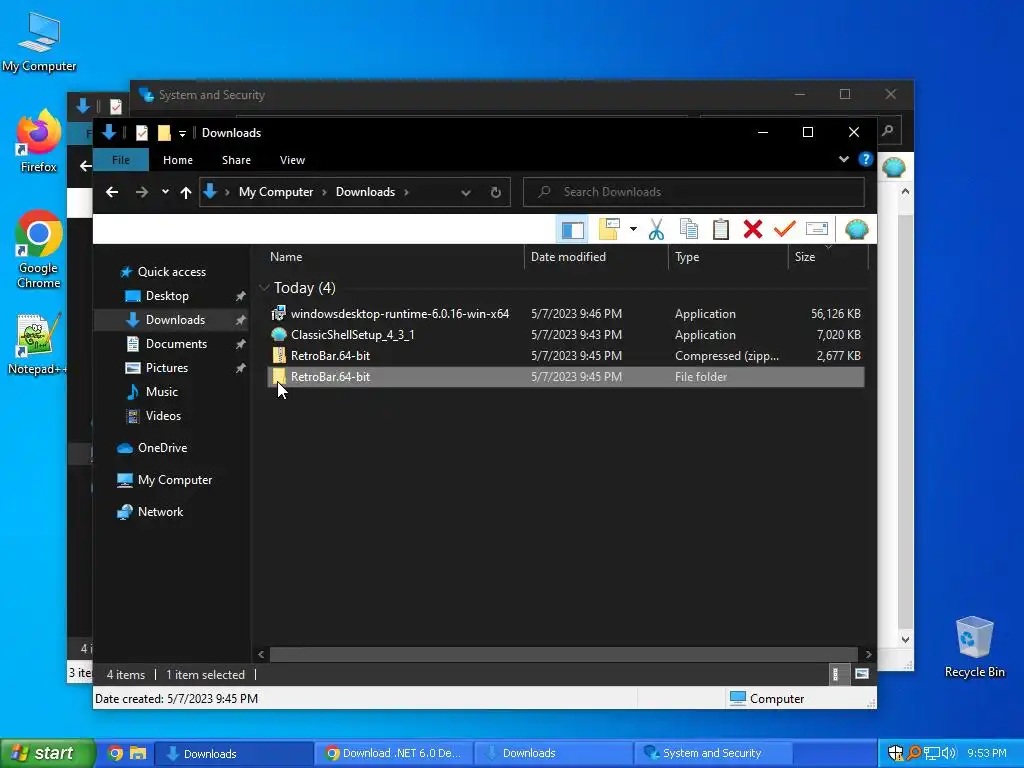Click the red X Delete toolbar icon
This screenshot has height=768, width=1024.
coord(752,230)
